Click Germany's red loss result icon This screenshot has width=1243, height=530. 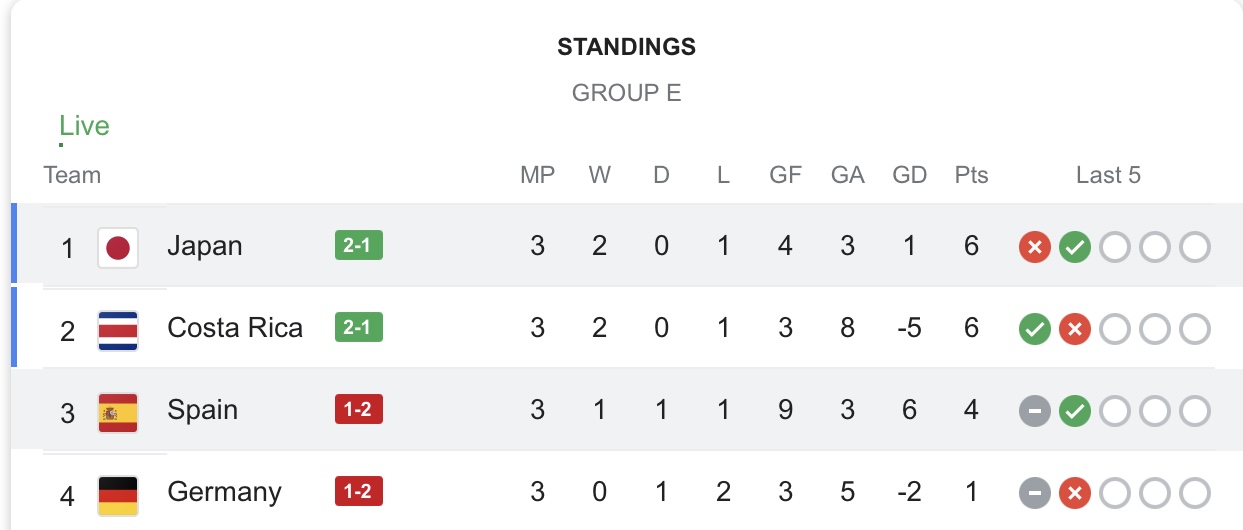[x=1074, y=493]
